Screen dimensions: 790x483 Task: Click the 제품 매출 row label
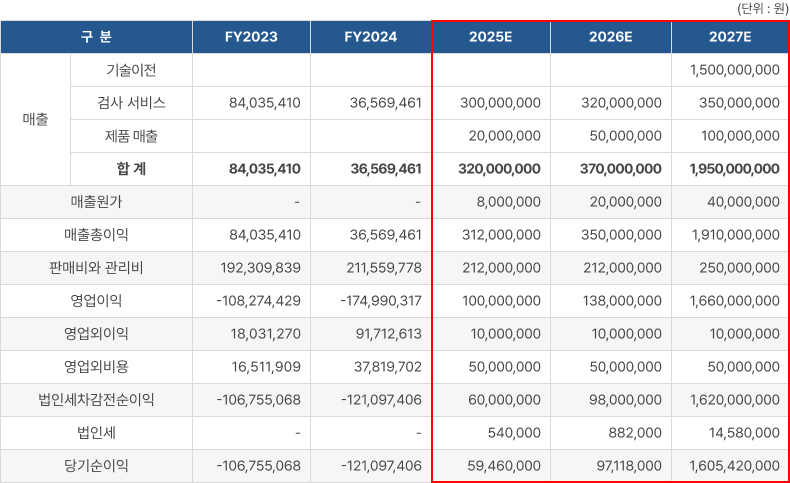coord(131,136)
